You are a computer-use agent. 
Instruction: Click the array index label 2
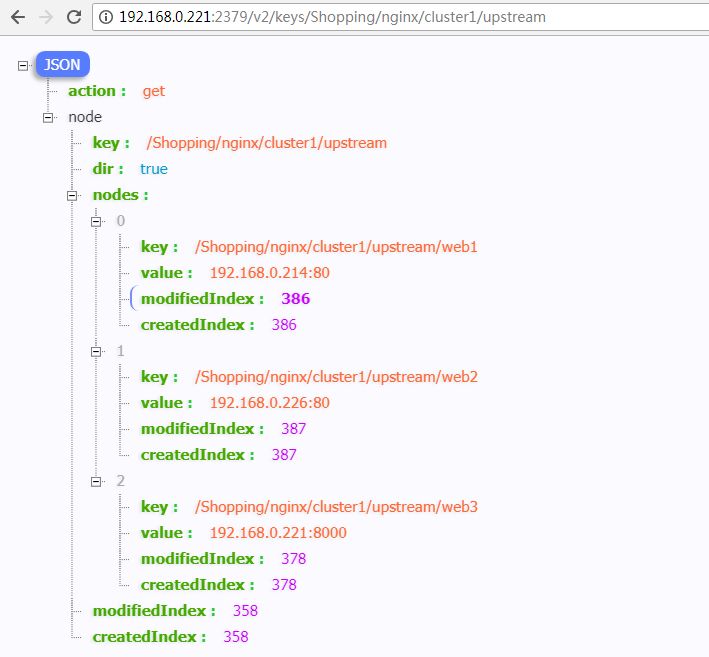click(x=120, y=481)
